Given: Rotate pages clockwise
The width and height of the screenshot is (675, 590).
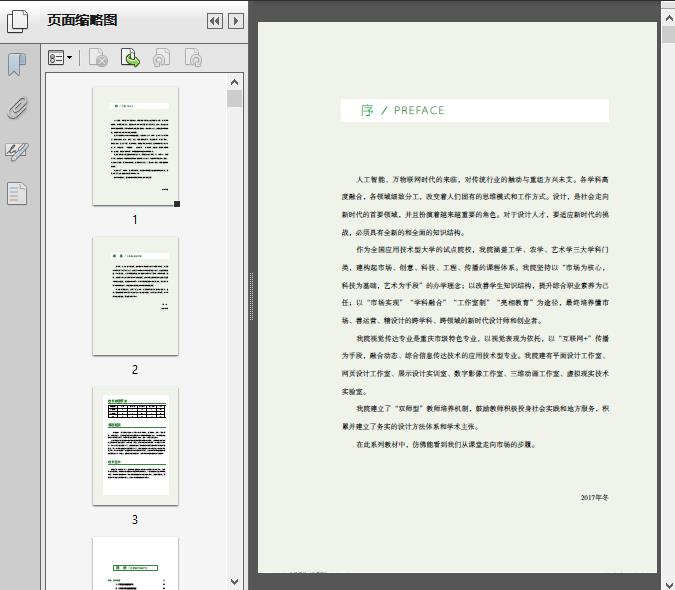Looking at the screenshot, I should point(193,58).
